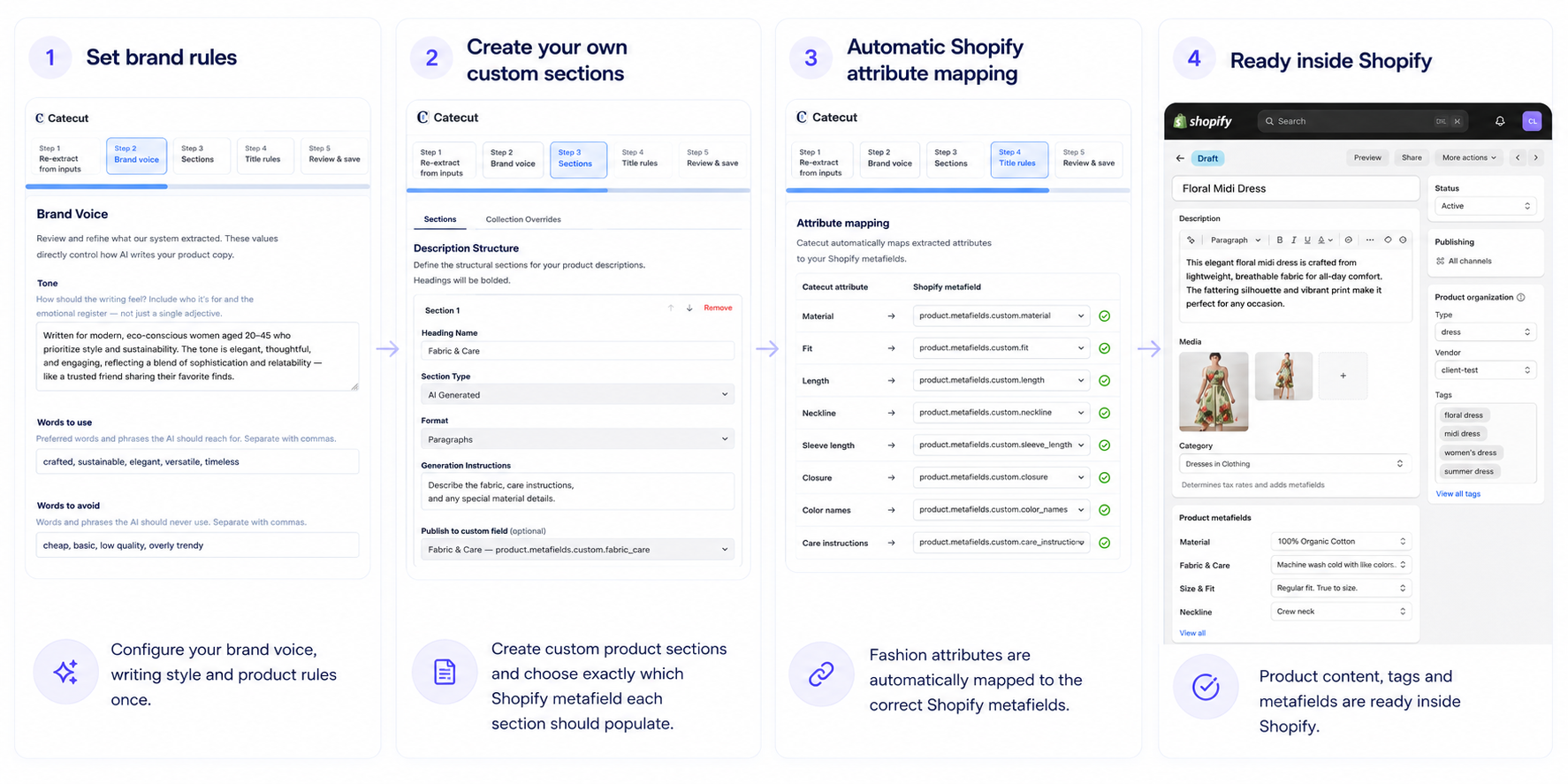Click the green check for the Material row
Image resolution: width=1568 pixels, height=784 pixels.
(1104, 316)
